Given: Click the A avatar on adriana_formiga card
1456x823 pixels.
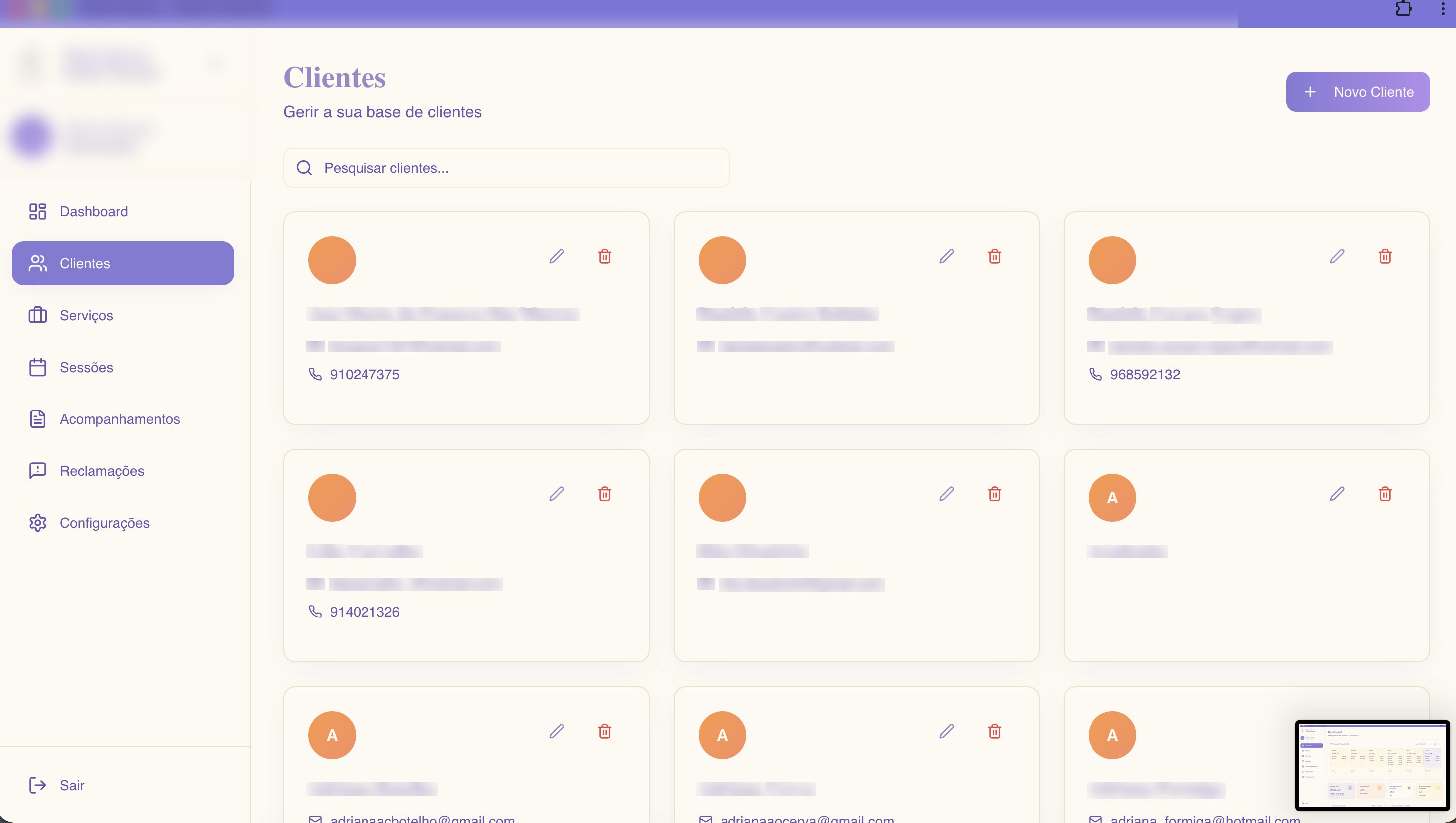Looking at the screenshot, I should (1112, 735).
